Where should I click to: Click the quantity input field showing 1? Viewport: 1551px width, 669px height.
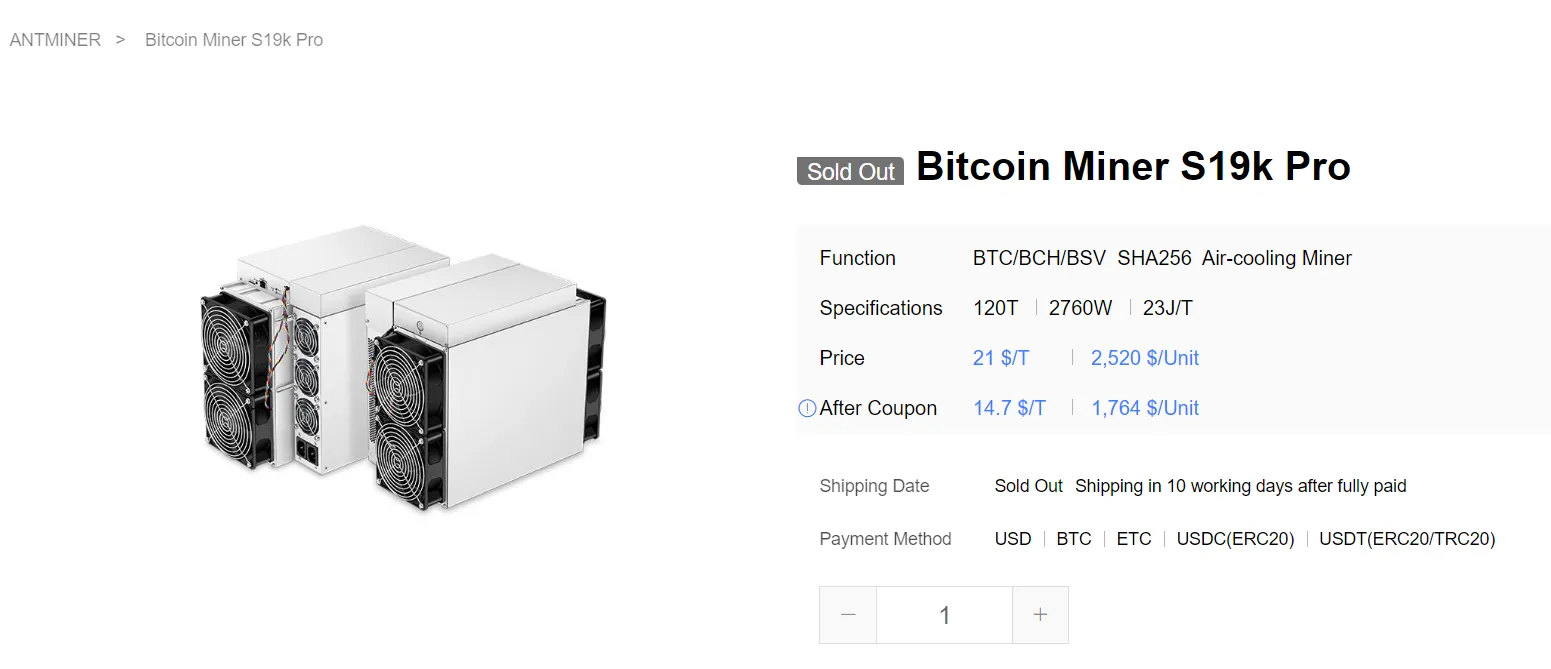pyautogui.click(x=944, y=615)
